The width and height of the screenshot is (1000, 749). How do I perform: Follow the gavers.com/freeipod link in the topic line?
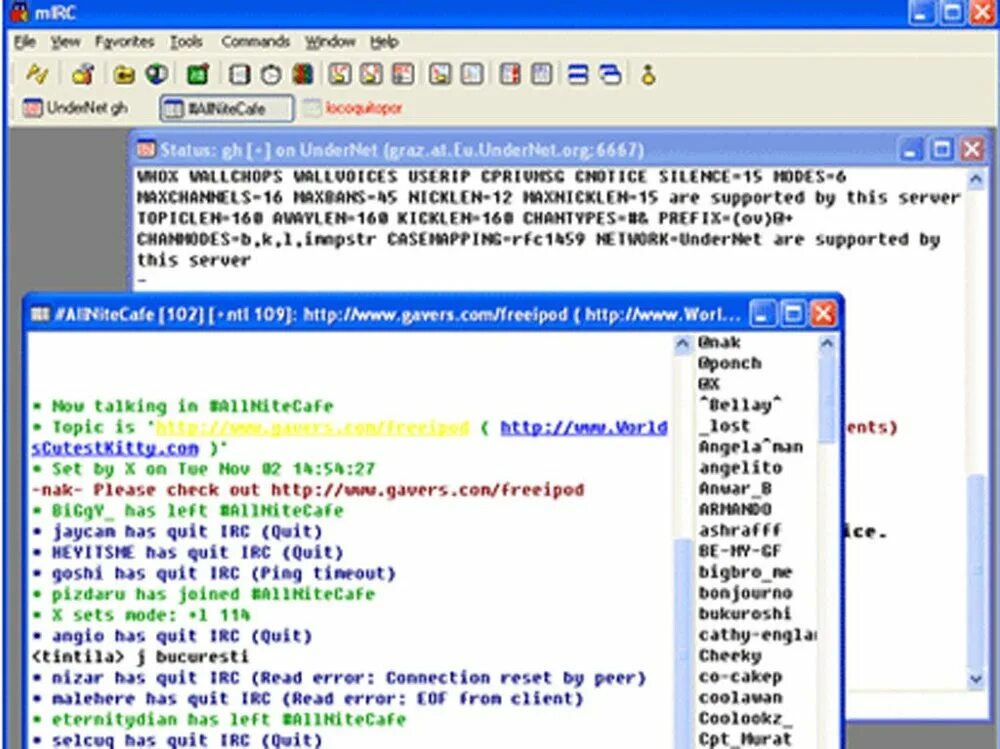312,427
